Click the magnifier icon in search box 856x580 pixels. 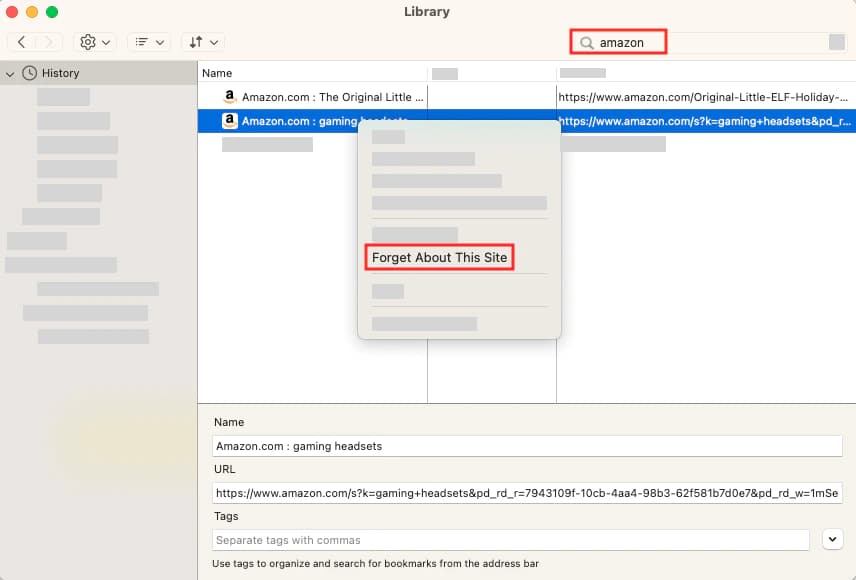[x=586, y=42]
